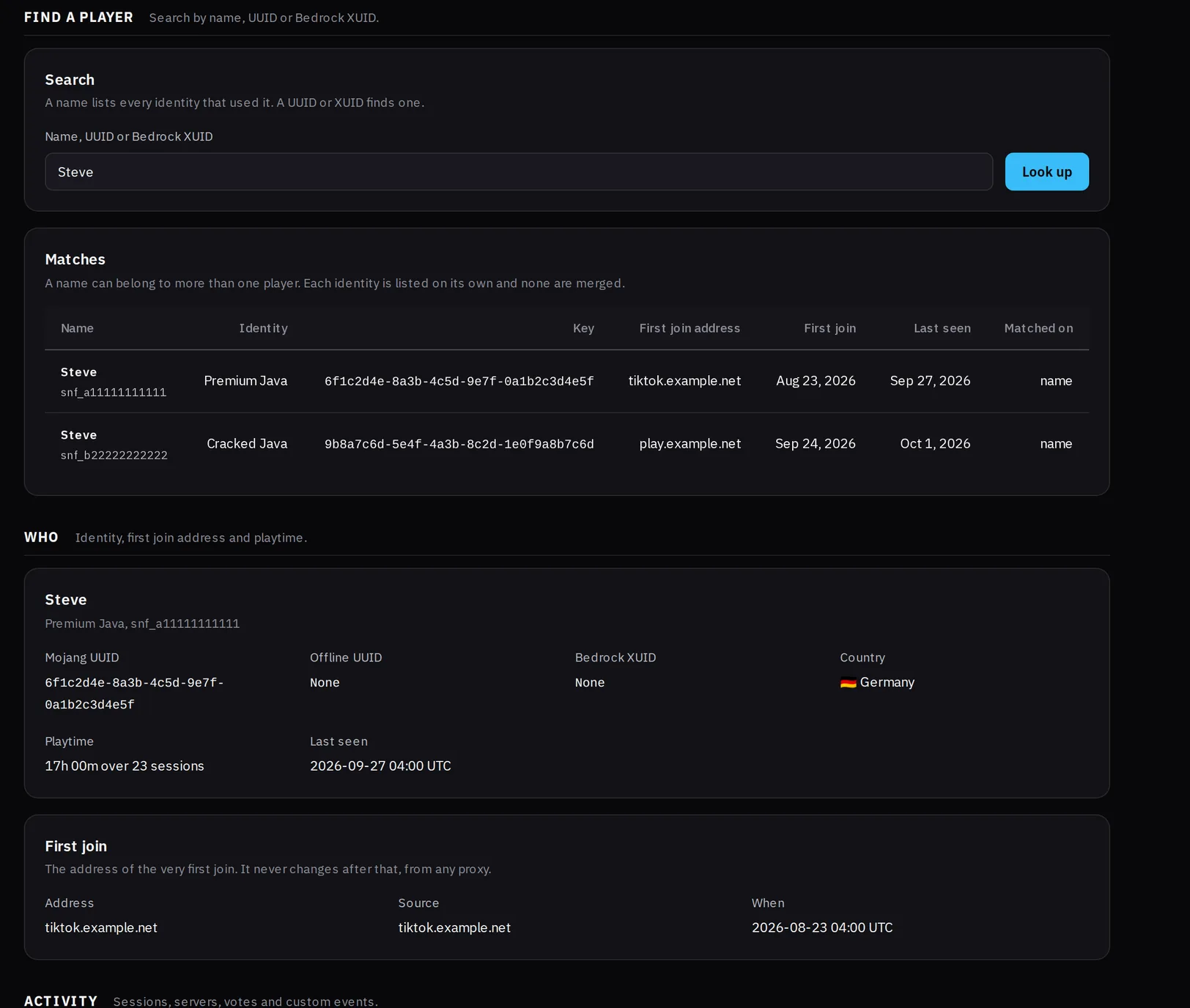The image size is (1190, 1008).
Task: Click the Aug 23, 2026 first join cell
Action: pyautogui.click(x=816, y=381)
